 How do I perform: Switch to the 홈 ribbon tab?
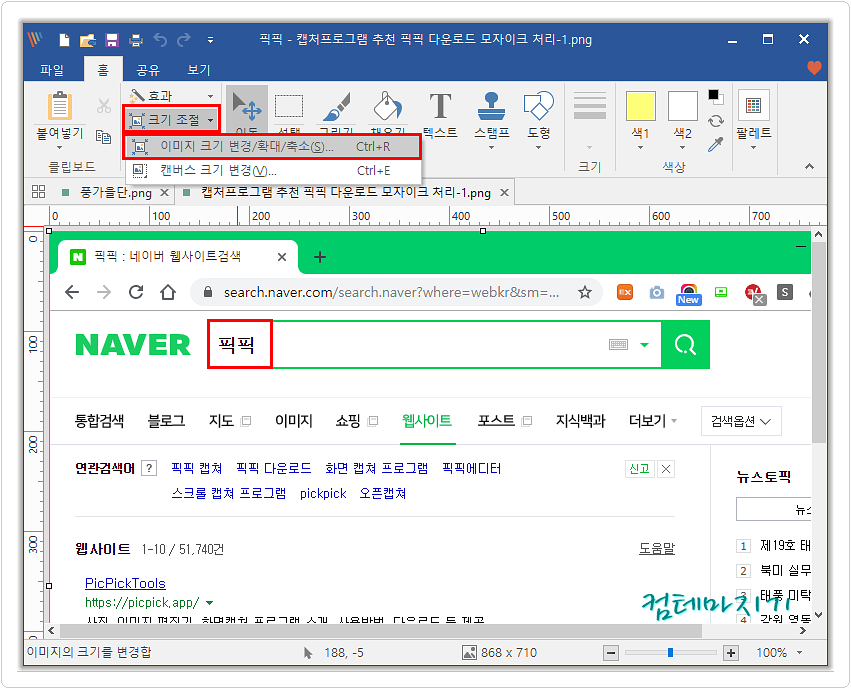[103, 70]
